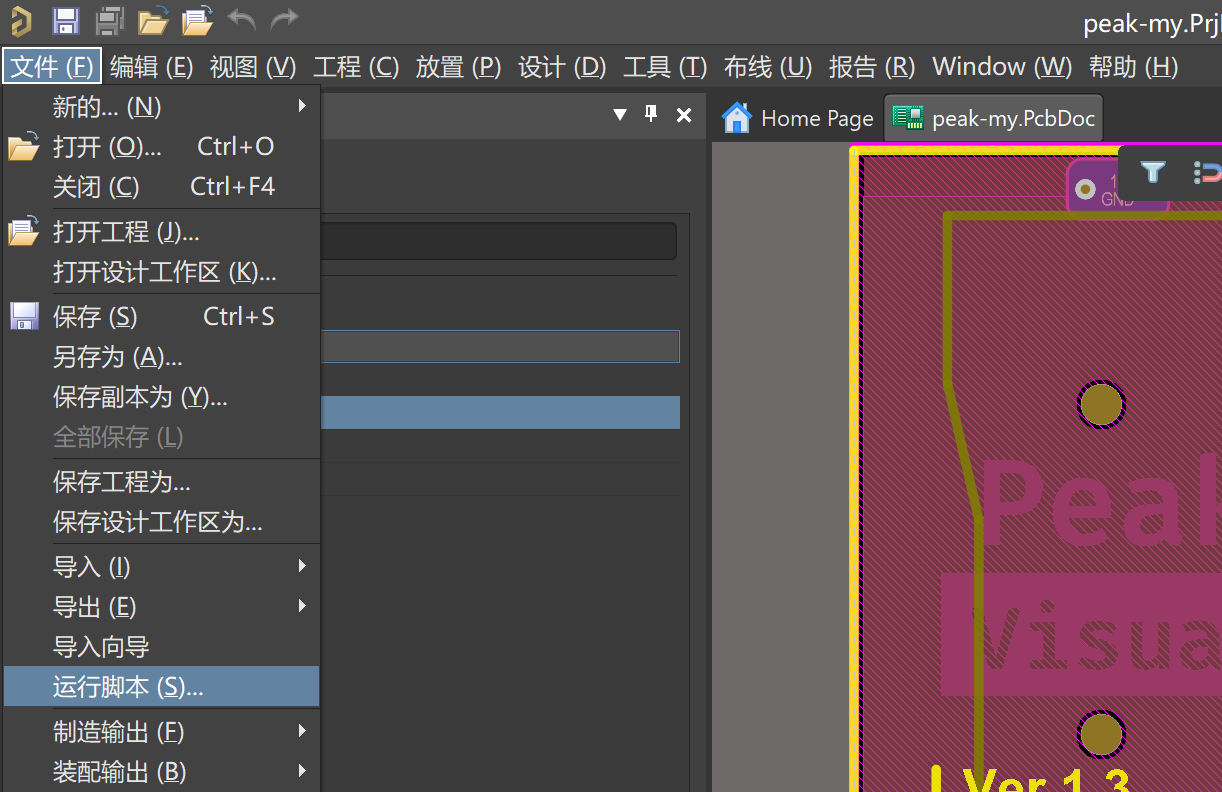Click the Save floppy disk icon in the quick-access bar
Screen dimensions: 1222x792
(66, 19)
